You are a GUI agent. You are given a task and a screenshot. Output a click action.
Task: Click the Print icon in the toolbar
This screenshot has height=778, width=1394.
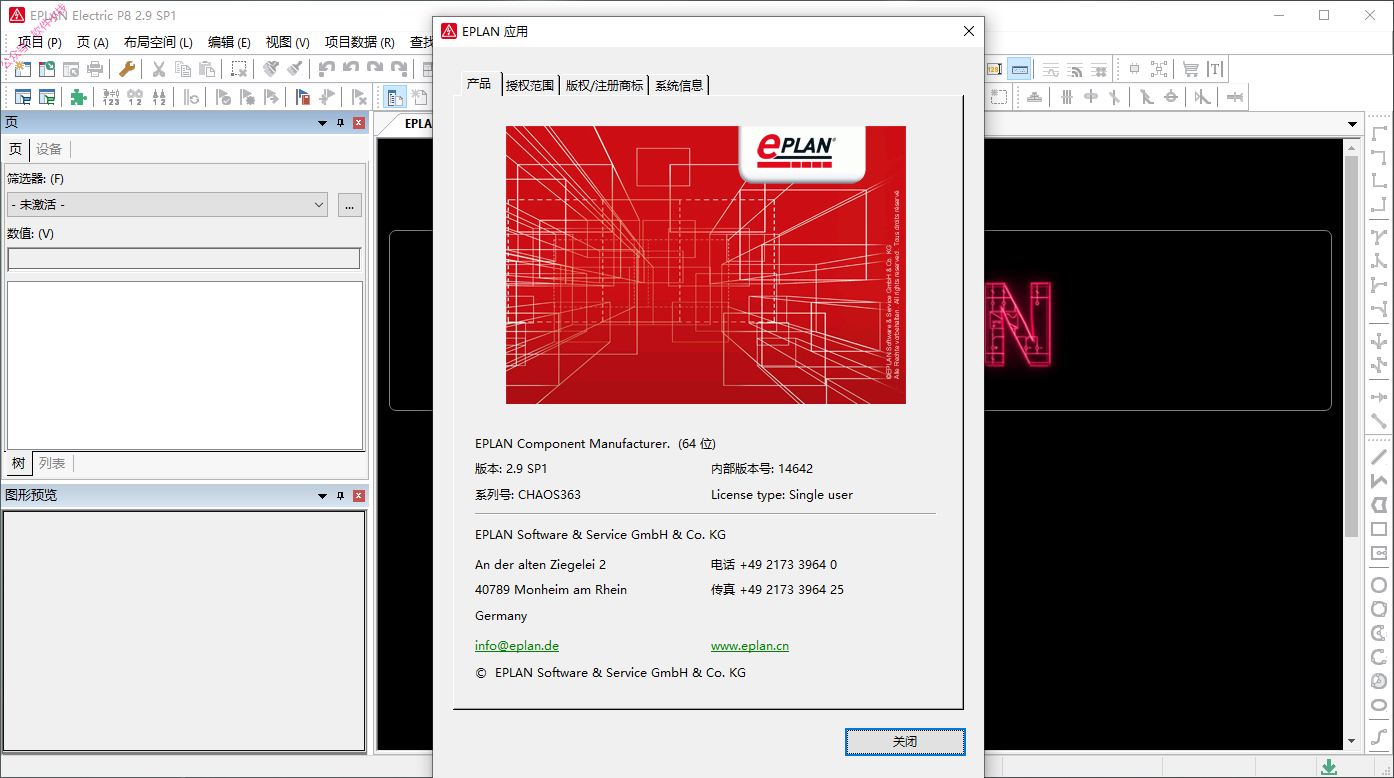point(96,69)
